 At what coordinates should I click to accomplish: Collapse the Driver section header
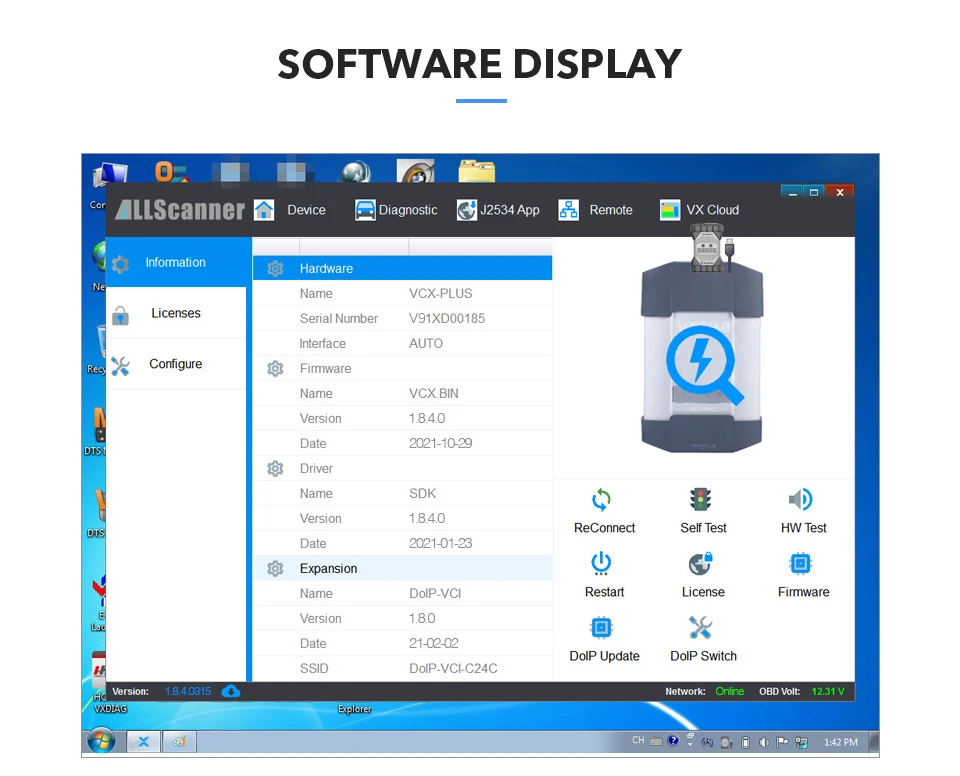pos(402,469)
